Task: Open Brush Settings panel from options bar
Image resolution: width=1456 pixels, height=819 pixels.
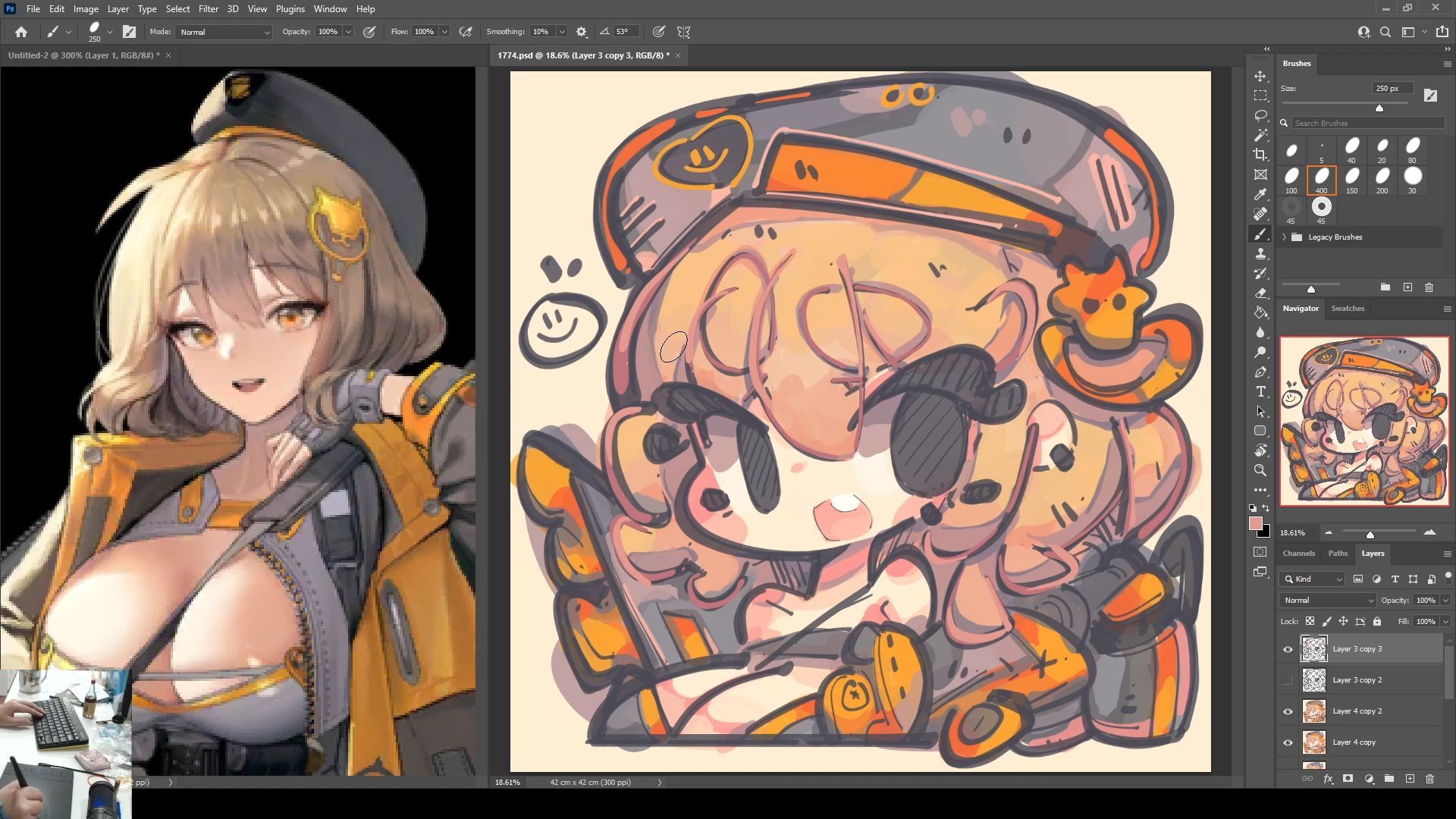Action: [x=129, y=32]
